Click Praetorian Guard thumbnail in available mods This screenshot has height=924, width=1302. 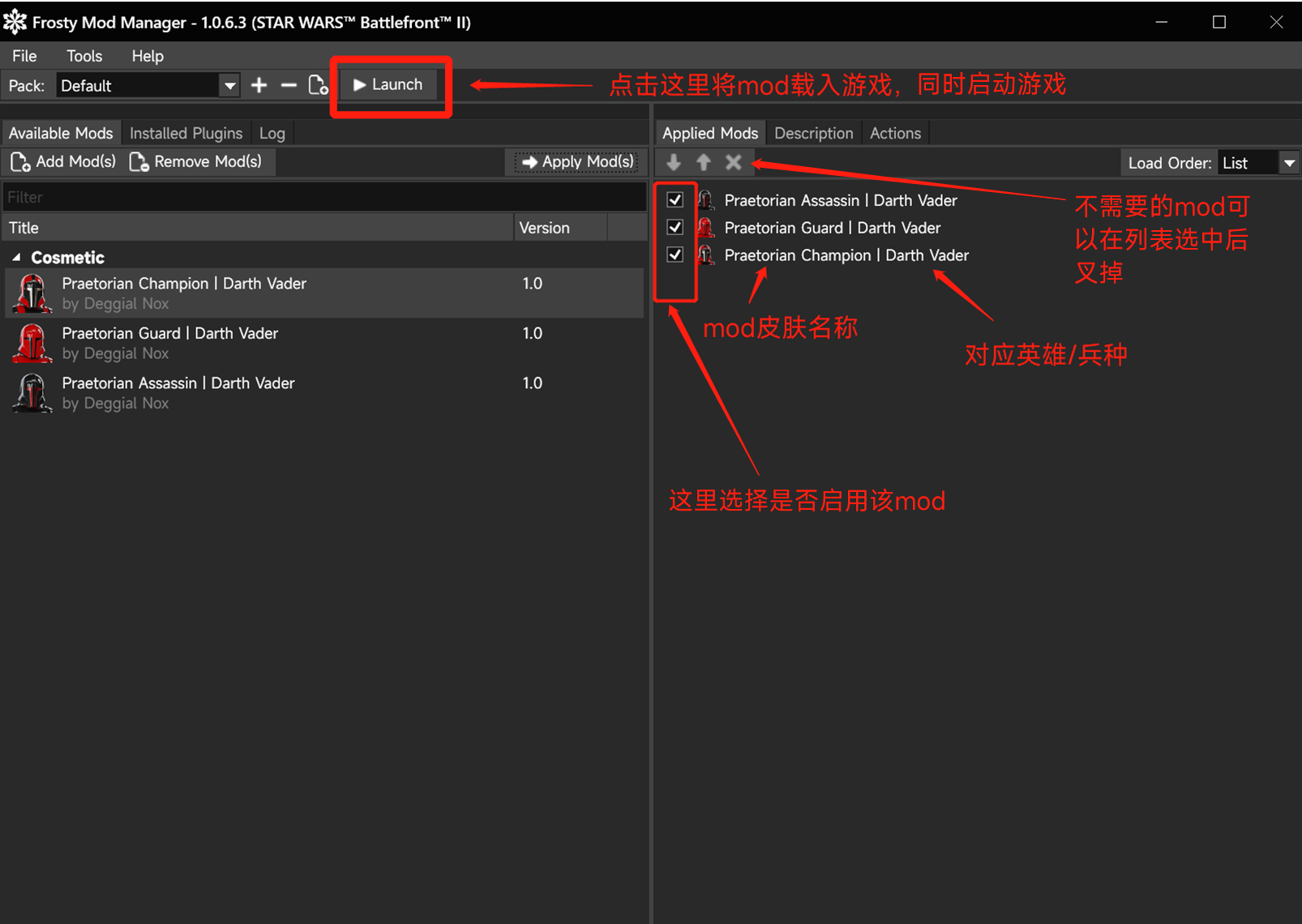pyautogui.click(x=32, y=343)
